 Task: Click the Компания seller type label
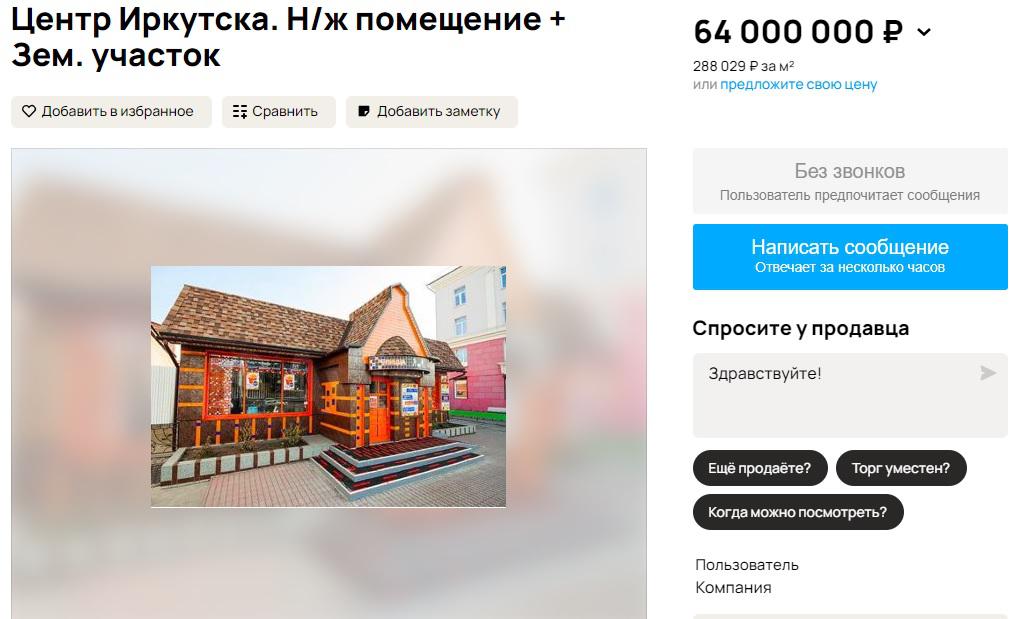click(733, 587)
